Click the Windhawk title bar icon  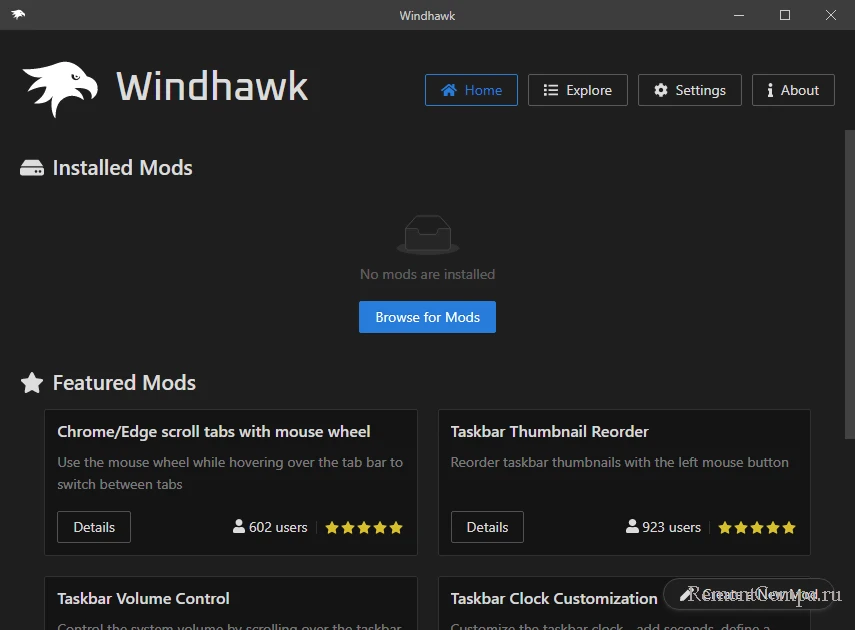click(19, 15)
